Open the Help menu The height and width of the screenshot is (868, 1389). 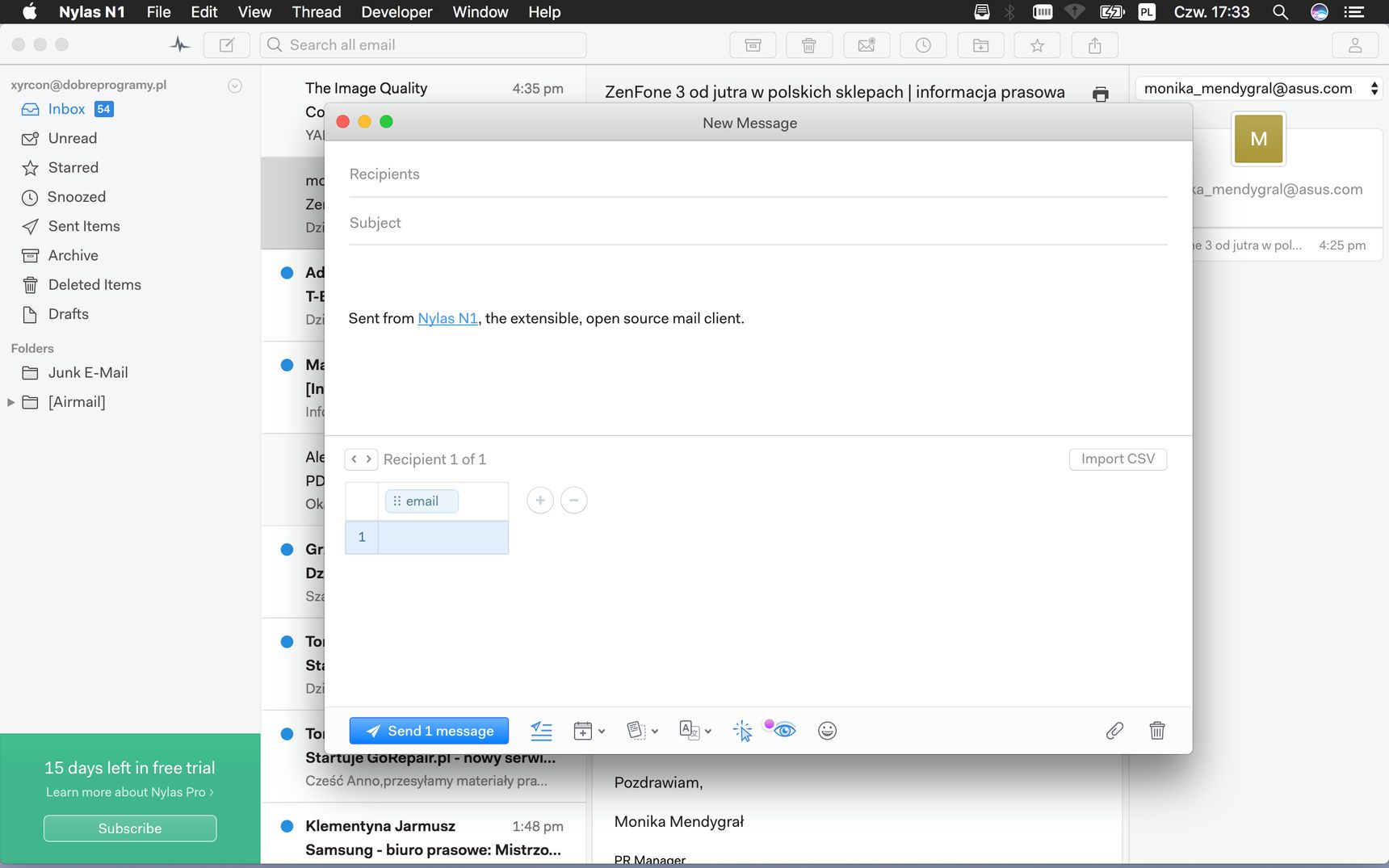pos(544,12)
